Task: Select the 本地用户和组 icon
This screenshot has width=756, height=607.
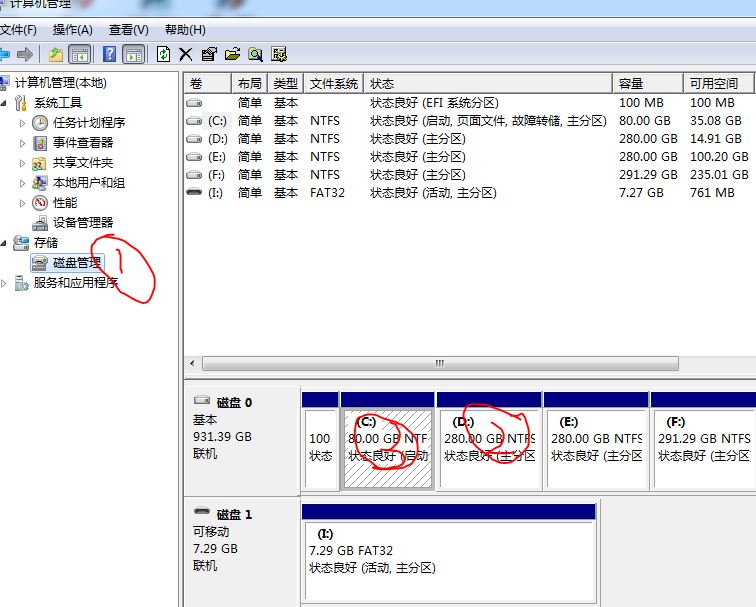Action: click(x=40, y=183)
